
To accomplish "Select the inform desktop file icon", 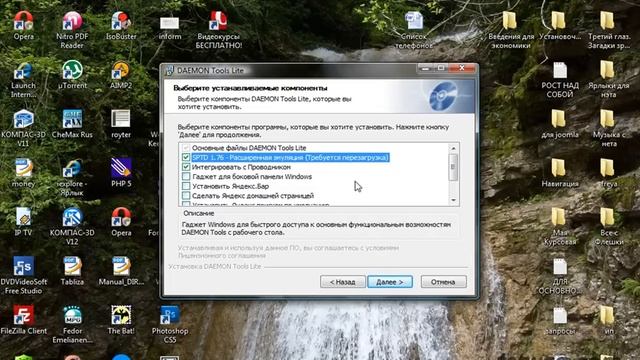I will (x=170, y=27).
